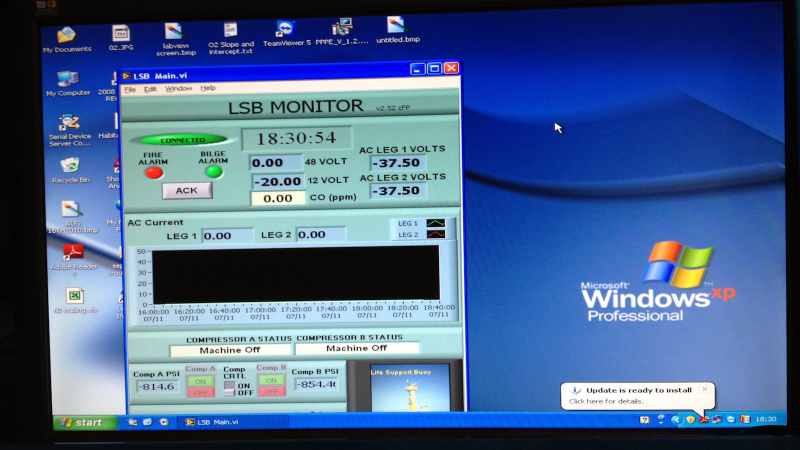Click the third Quick Launch icon on taskbar

click(x=164, y=422)
